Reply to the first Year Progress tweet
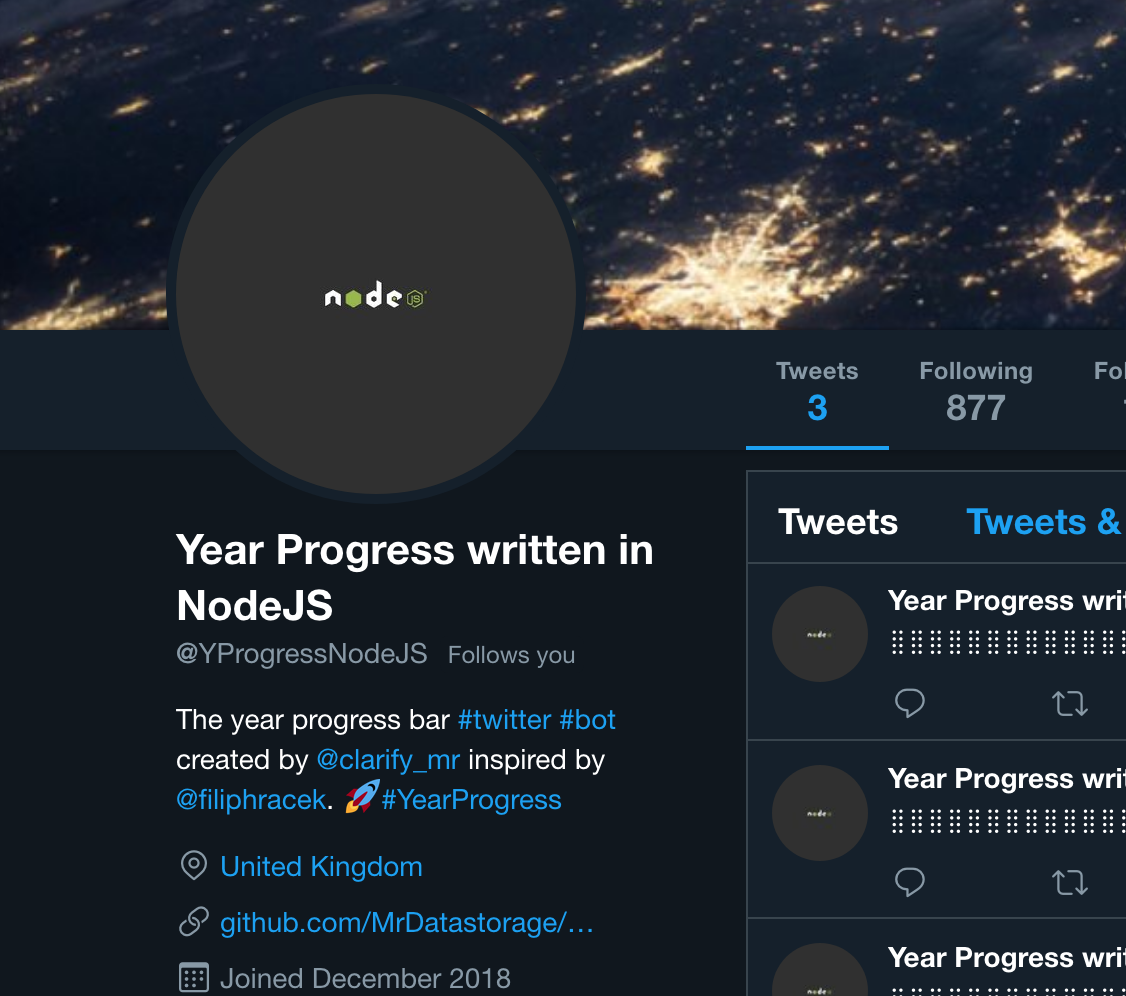 pyautogui.click(x=909, y=703)
